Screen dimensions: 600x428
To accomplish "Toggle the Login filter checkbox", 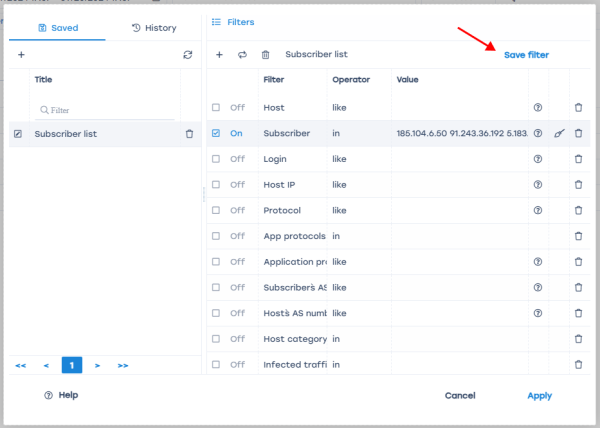I will pyautogui.click(x=216, y=159).
